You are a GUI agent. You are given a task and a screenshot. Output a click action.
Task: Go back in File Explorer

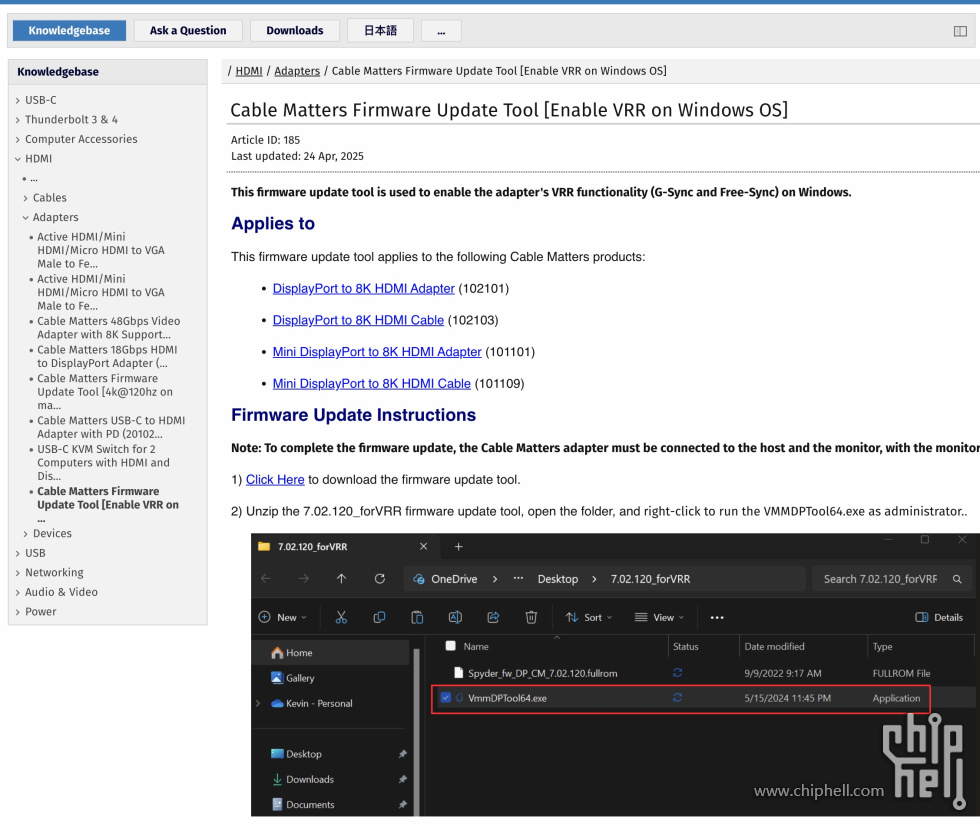click(x=266, y=579)
